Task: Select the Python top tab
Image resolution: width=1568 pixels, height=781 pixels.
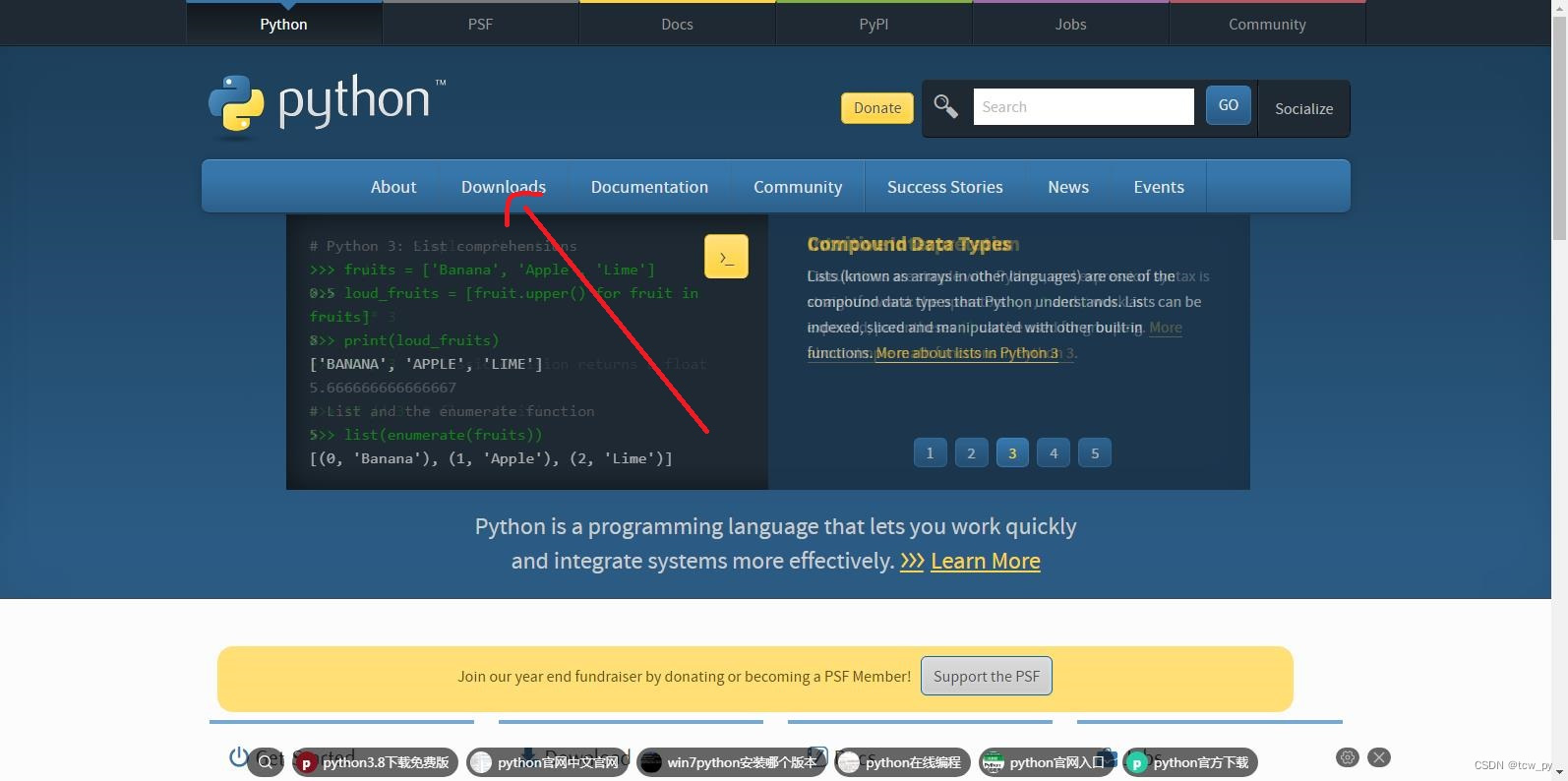Action: pyautogui.click(x=283, y=24)
